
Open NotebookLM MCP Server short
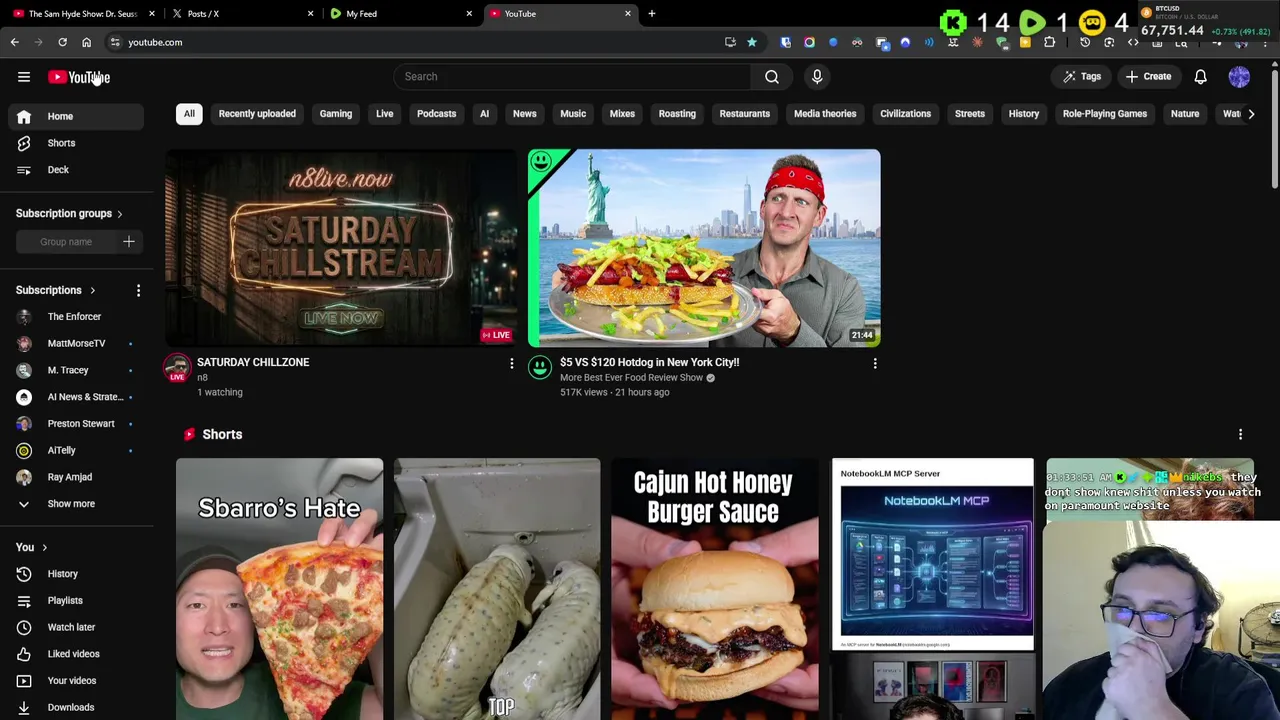point(933,589)
